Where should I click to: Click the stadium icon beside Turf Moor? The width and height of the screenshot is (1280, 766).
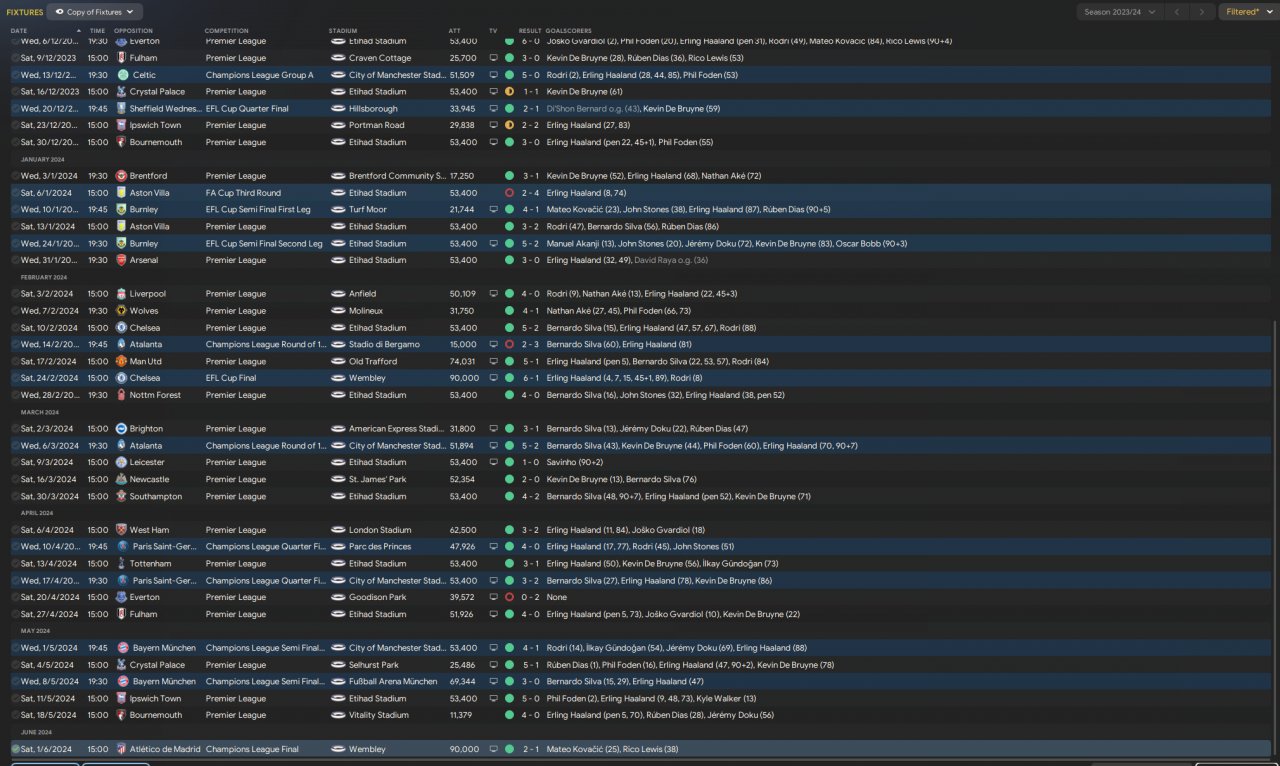pyautogui.click(x=337, y=210)
